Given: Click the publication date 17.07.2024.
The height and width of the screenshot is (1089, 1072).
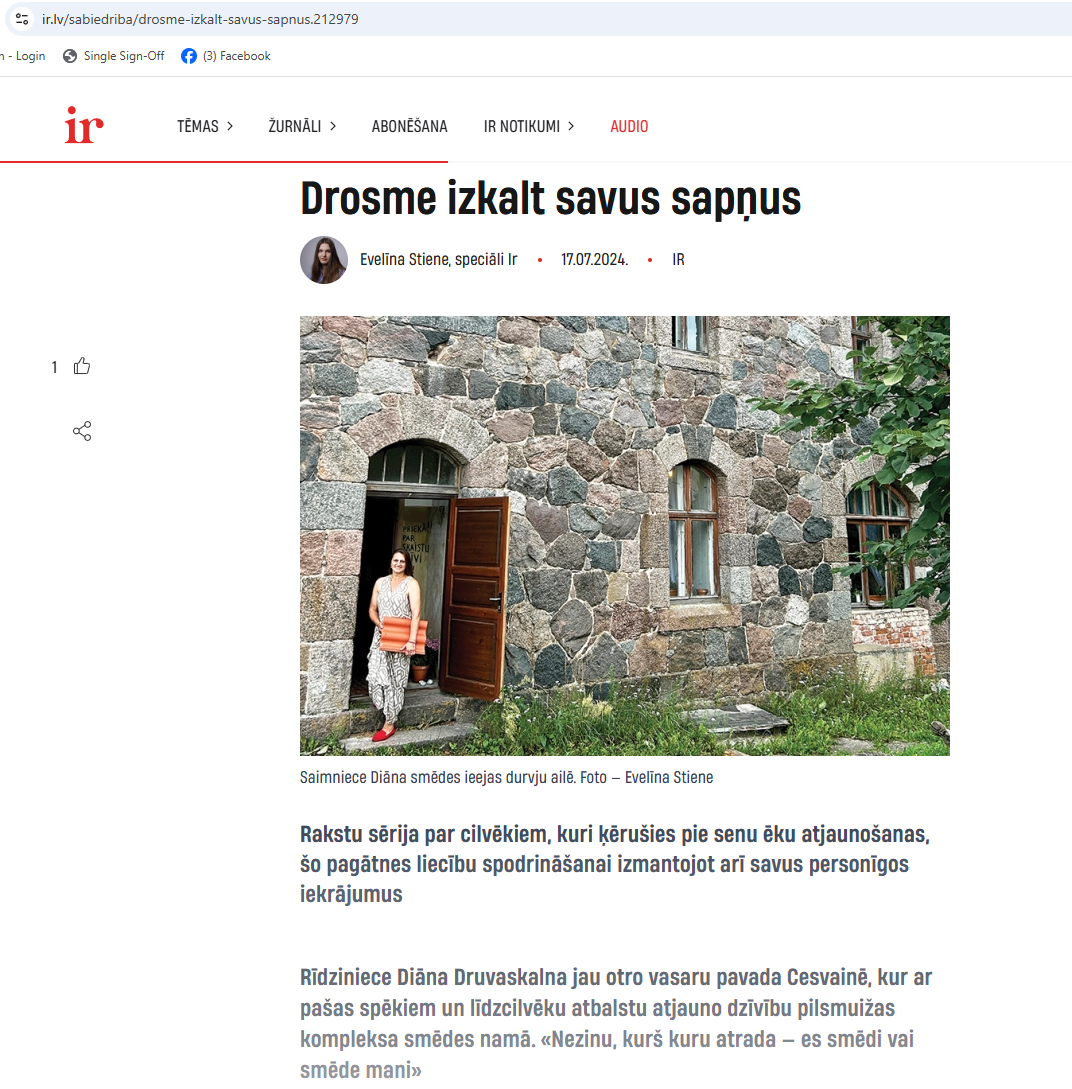Looking at the screenshot, I should (x=594, y=260).
